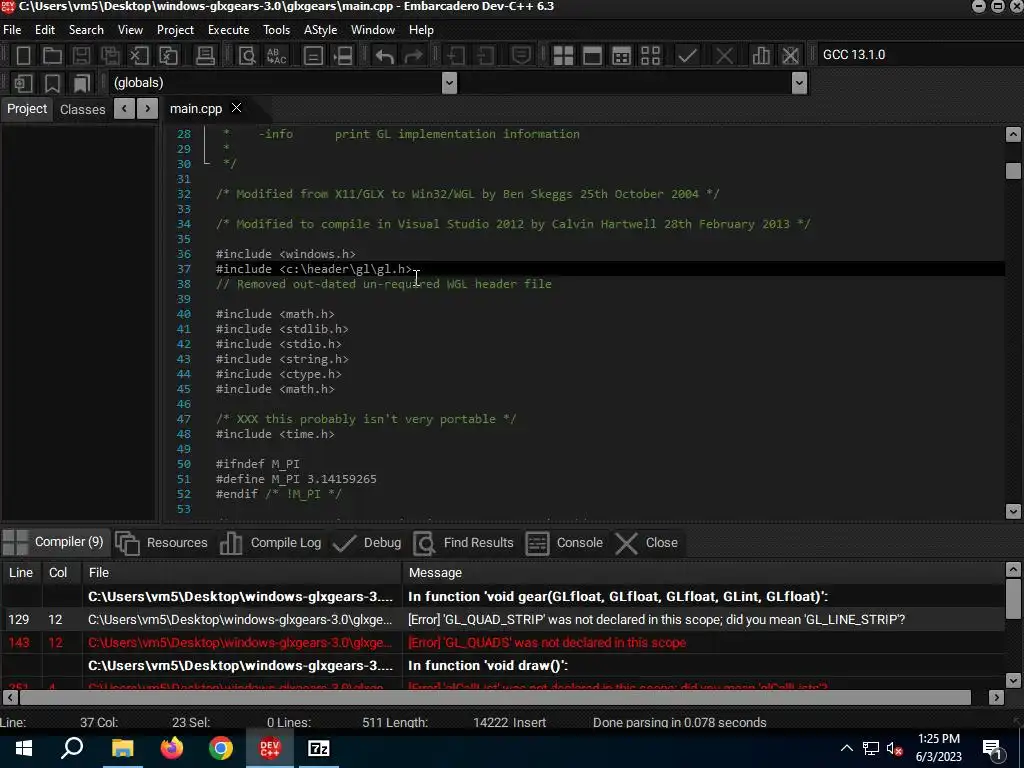Viewport: 1024px width, 768px height.
Task: Open the Find Results panel tab
Action: tap(464, 543)
